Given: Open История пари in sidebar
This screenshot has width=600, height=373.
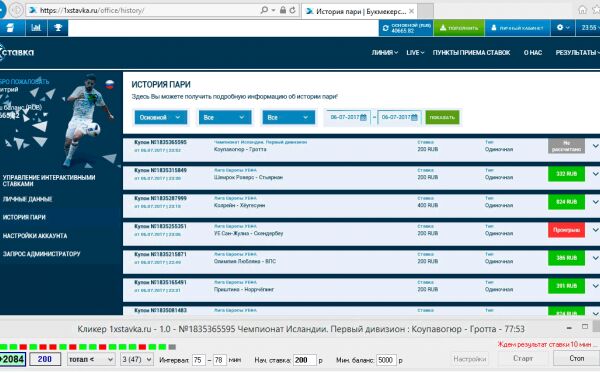Looking at the screenshot, I should (24, 217).
